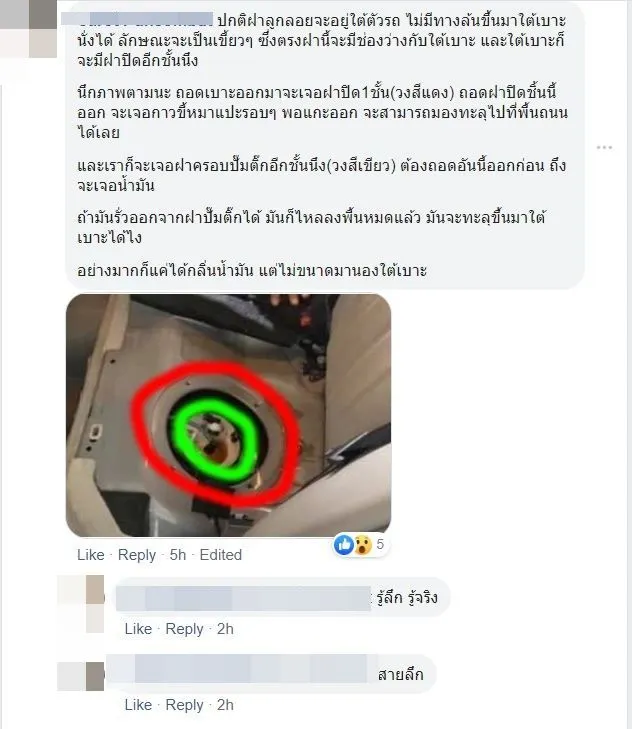Image resolution: width=632 pixels, height=729 pixels.
Task: Click the thumbs-up reaction icon under the photo
Action: [x=344, y=544]
